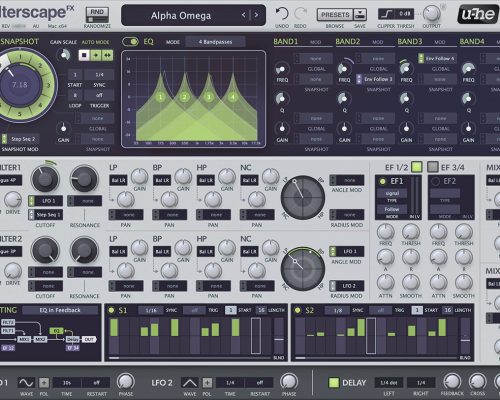Viewport: 500px width, 400px height.
Task: Click the Band1 MOD label
Action: pyautogui.click(x=315, y=42)
